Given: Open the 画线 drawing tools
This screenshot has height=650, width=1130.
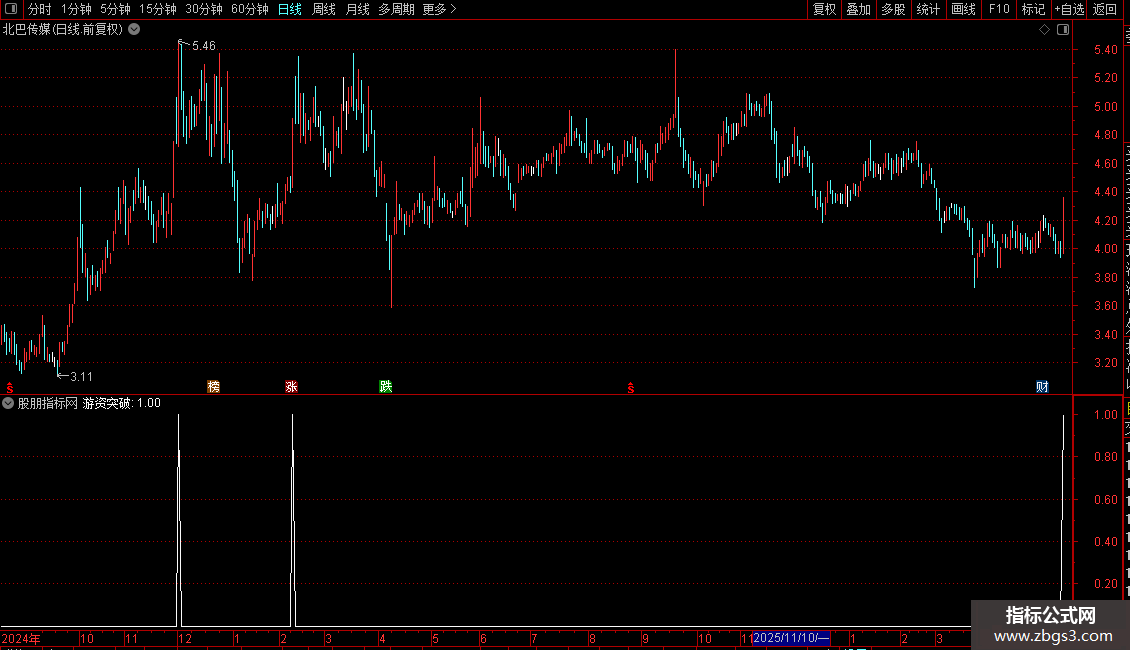Looking at the screenshot, I should pos(964,9).
